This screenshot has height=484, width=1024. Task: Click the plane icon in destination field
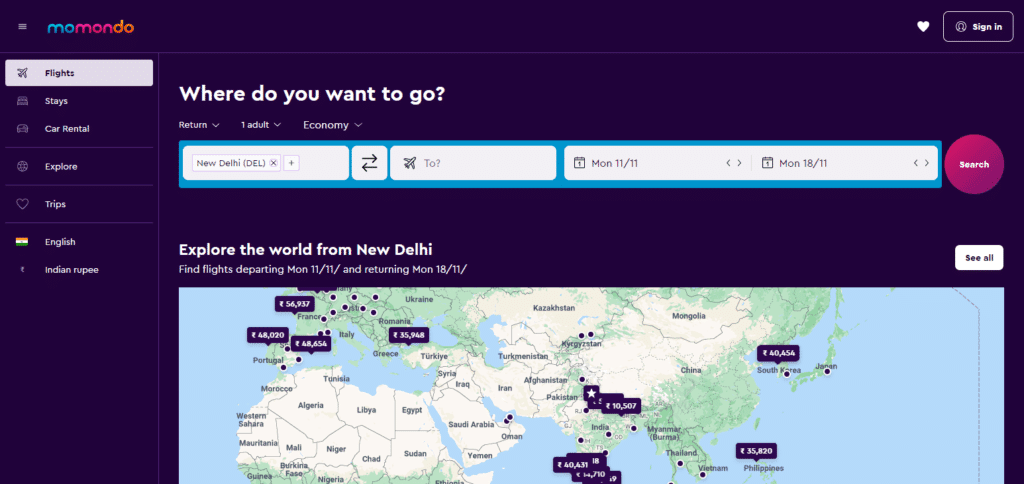click(409, 163)
